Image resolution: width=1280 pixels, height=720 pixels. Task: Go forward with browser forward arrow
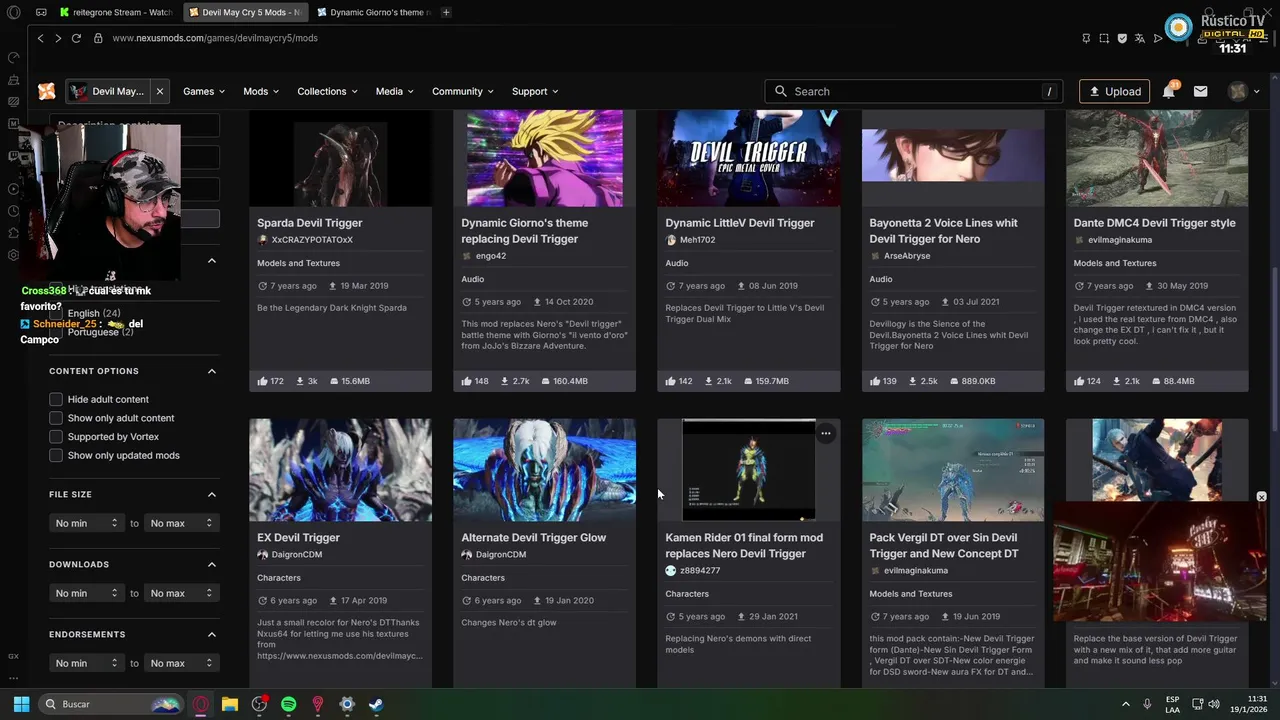click(x=58, y=38)
